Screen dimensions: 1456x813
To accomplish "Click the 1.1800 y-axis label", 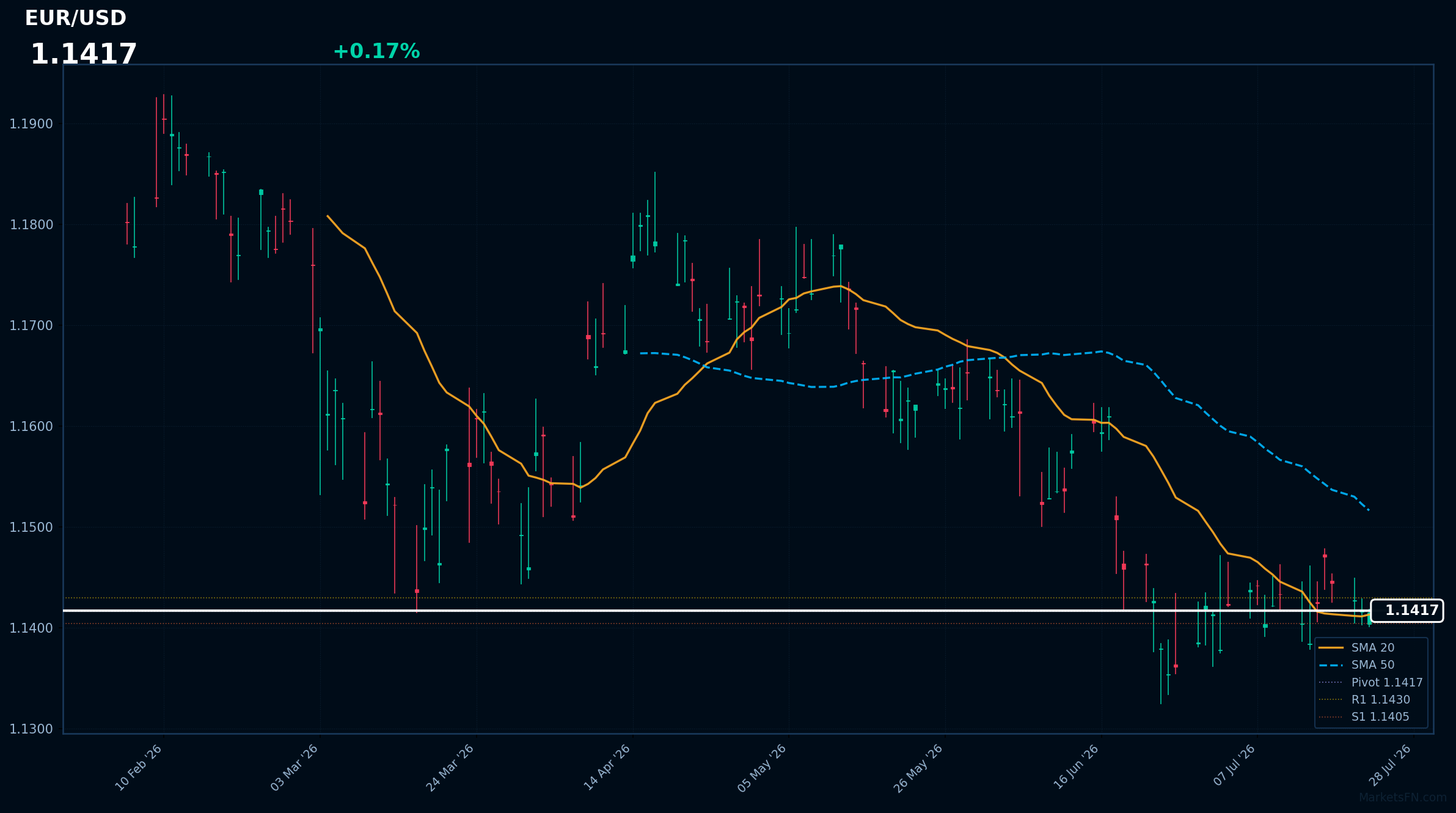I will tap(31, 225).
